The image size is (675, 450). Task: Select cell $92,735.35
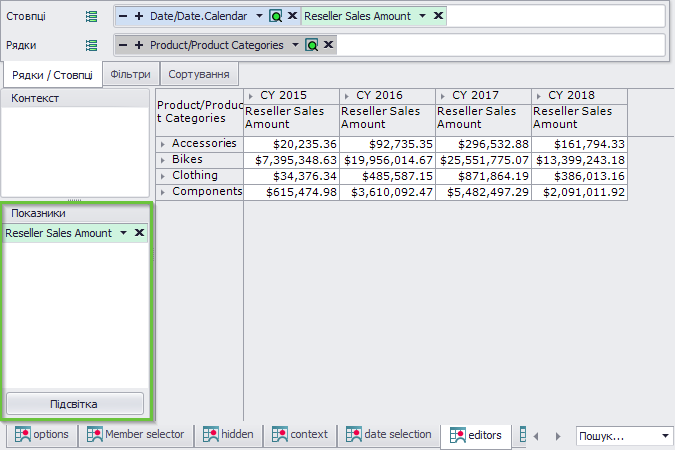387,144
